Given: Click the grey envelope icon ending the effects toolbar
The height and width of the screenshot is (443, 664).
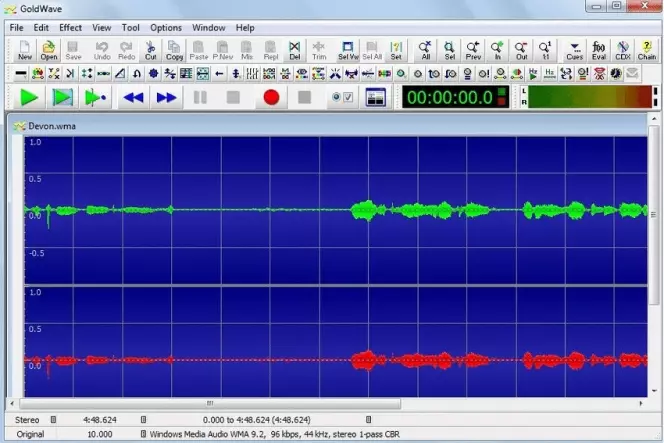Looking at the screenshot, I should point(632,74).
